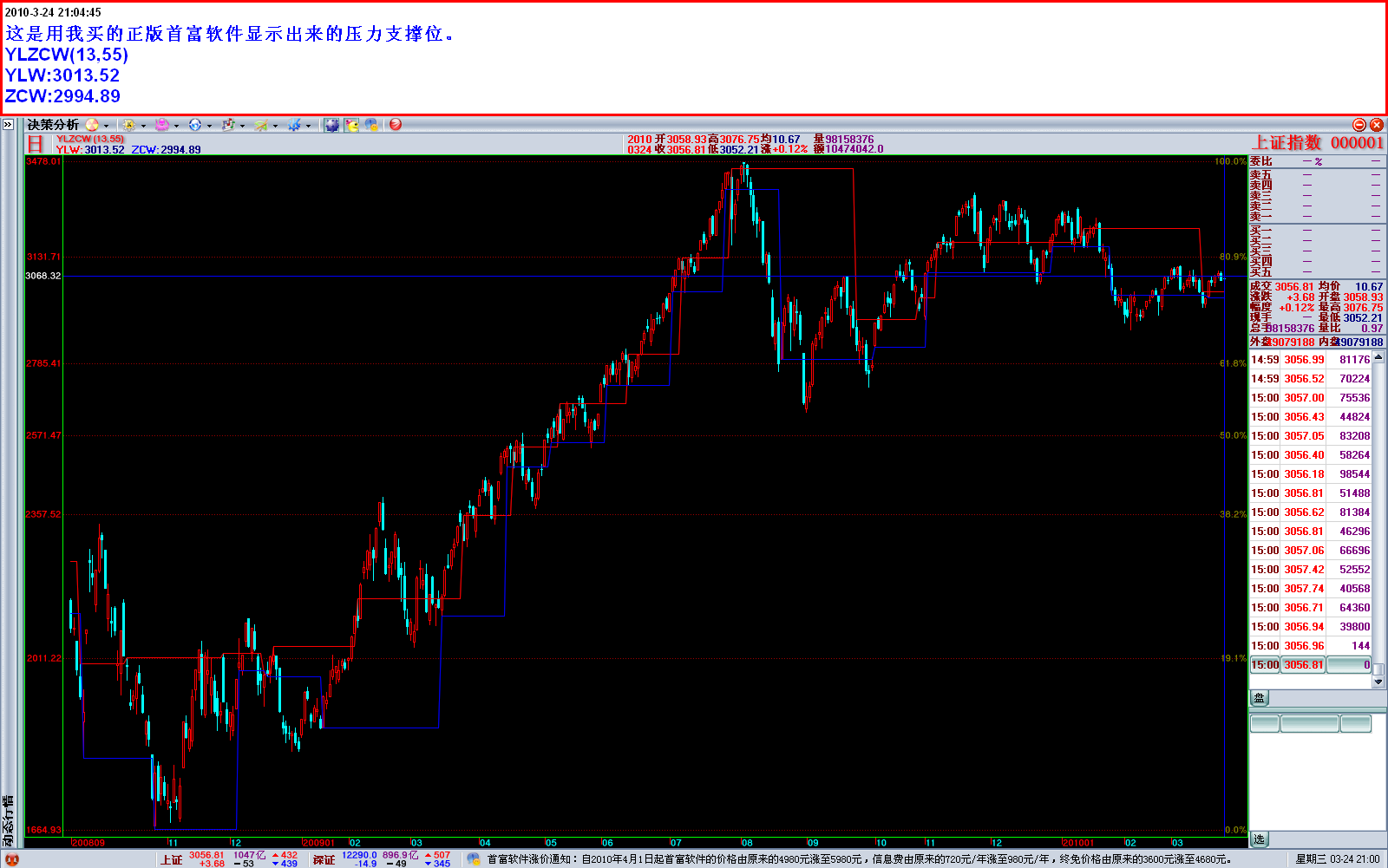Click the pie-chart 决策分析 toolbar icon
1388x868 pixels.
pyautogui.click(x=92, y=125)
